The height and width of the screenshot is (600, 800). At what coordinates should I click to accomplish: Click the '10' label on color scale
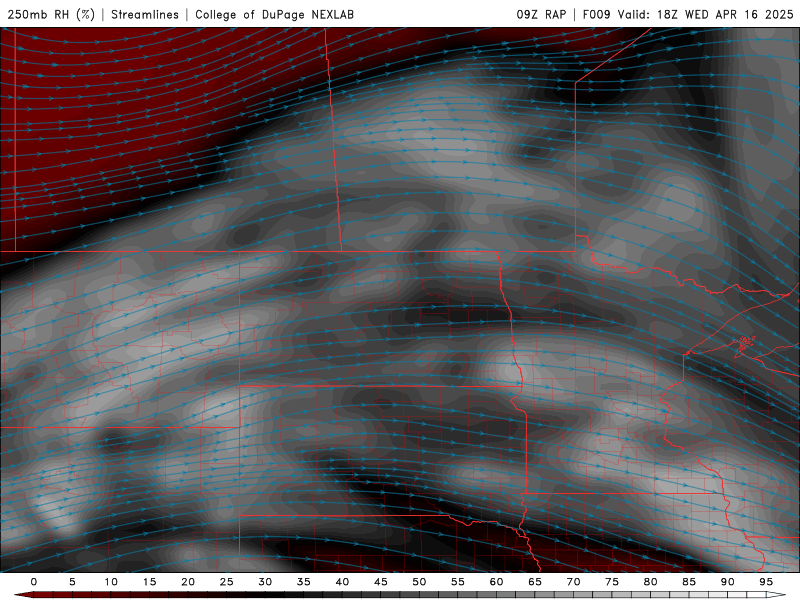[111, 582]
